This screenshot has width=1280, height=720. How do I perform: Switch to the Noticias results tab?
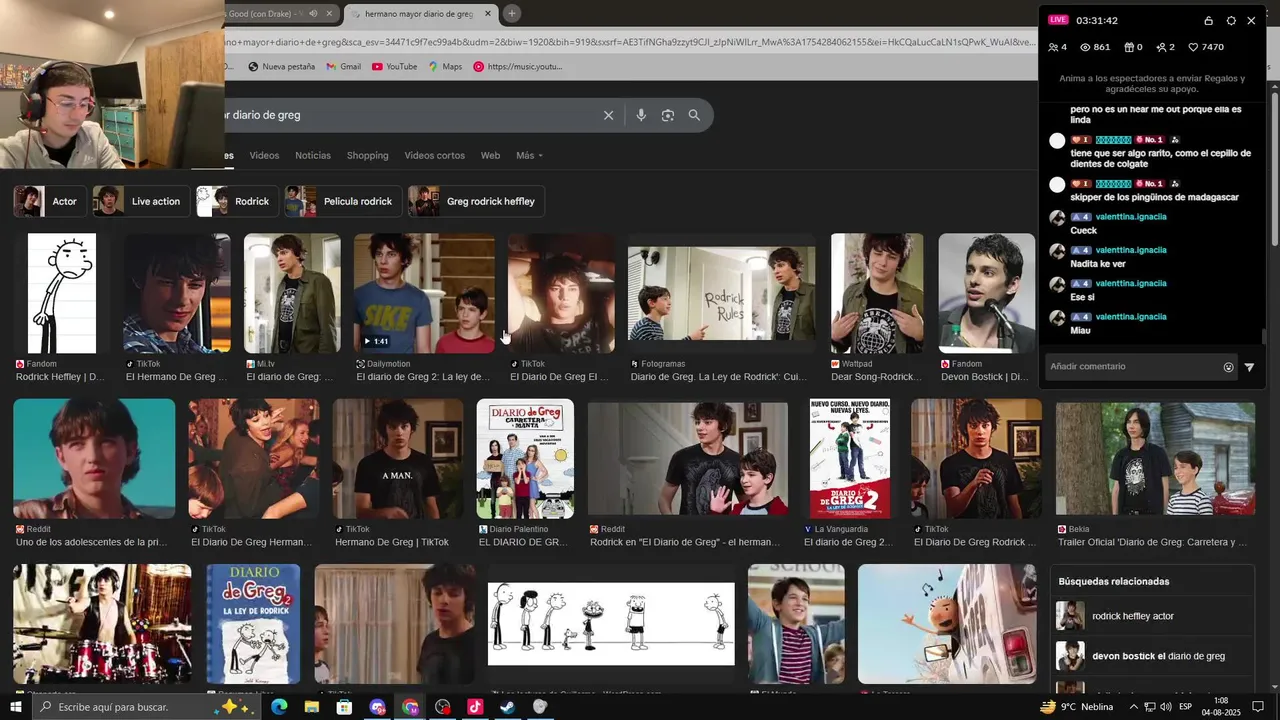pyautogui.click(x=313, y=156)
